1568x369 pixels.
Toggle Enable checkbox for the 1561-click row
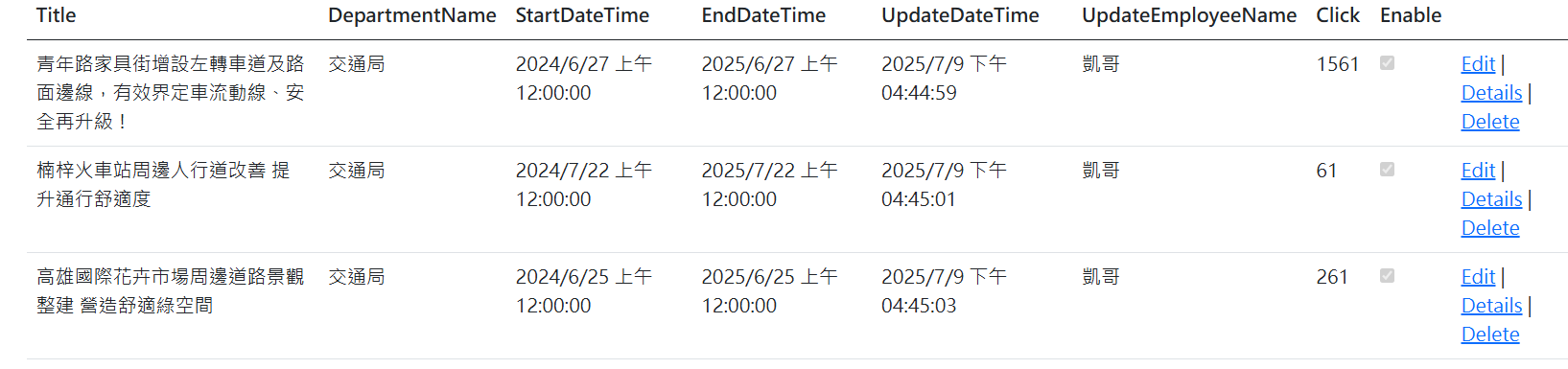pyautogui.click(x=1387, y=63)
